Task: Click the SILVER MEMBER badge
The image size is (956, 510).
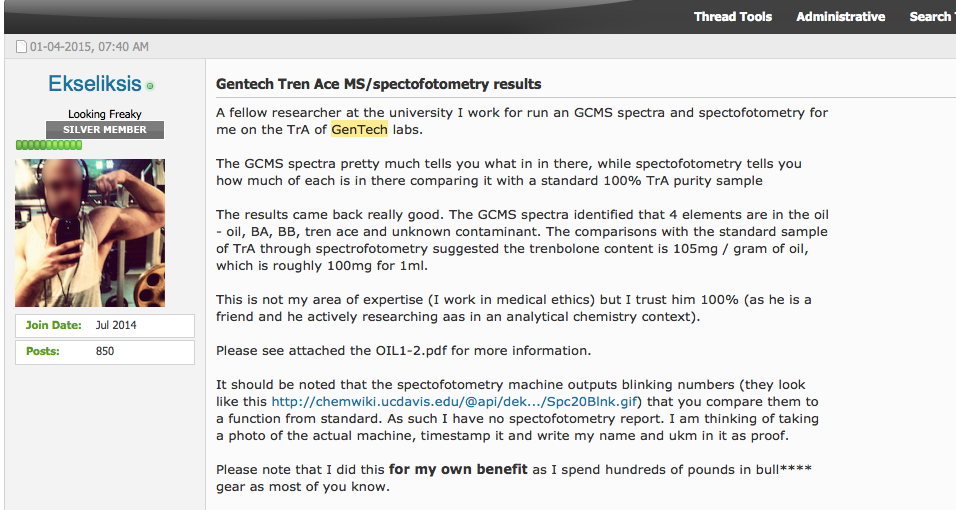Action: [105, 130]
